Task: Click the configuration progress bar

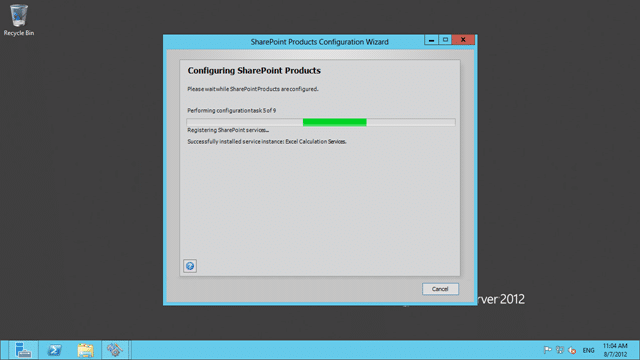Action: point(321,122)
